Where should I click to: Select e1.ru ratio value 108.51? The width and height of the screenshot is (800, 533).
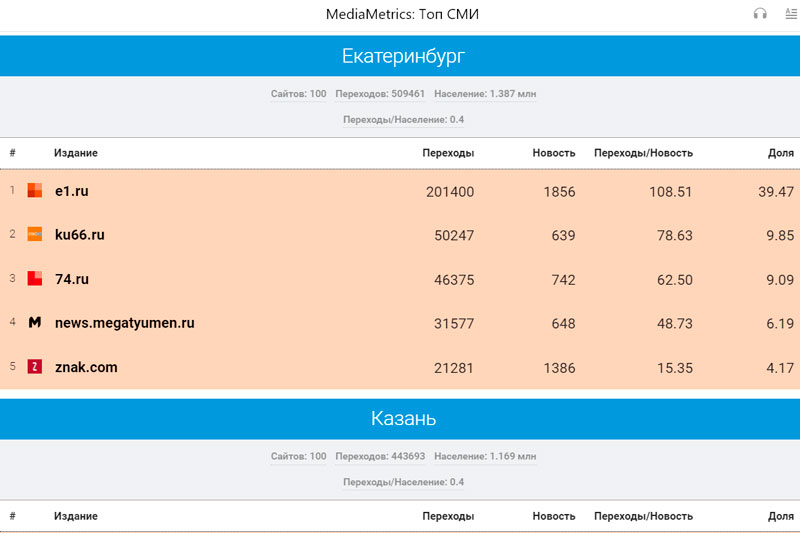pyautogui.click(x=670, y=192)
